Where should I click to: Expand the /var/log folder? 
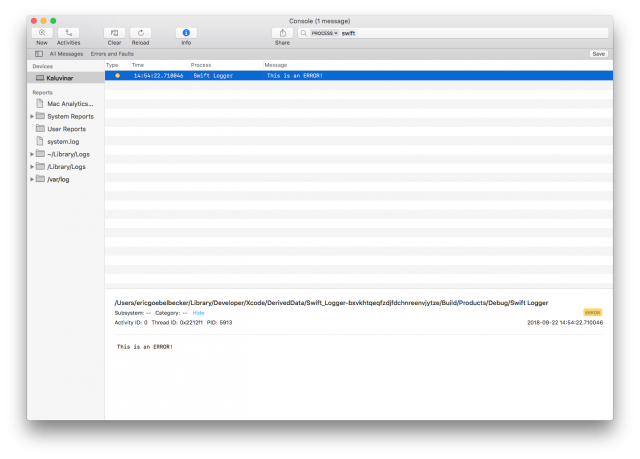tap(32, 179)
